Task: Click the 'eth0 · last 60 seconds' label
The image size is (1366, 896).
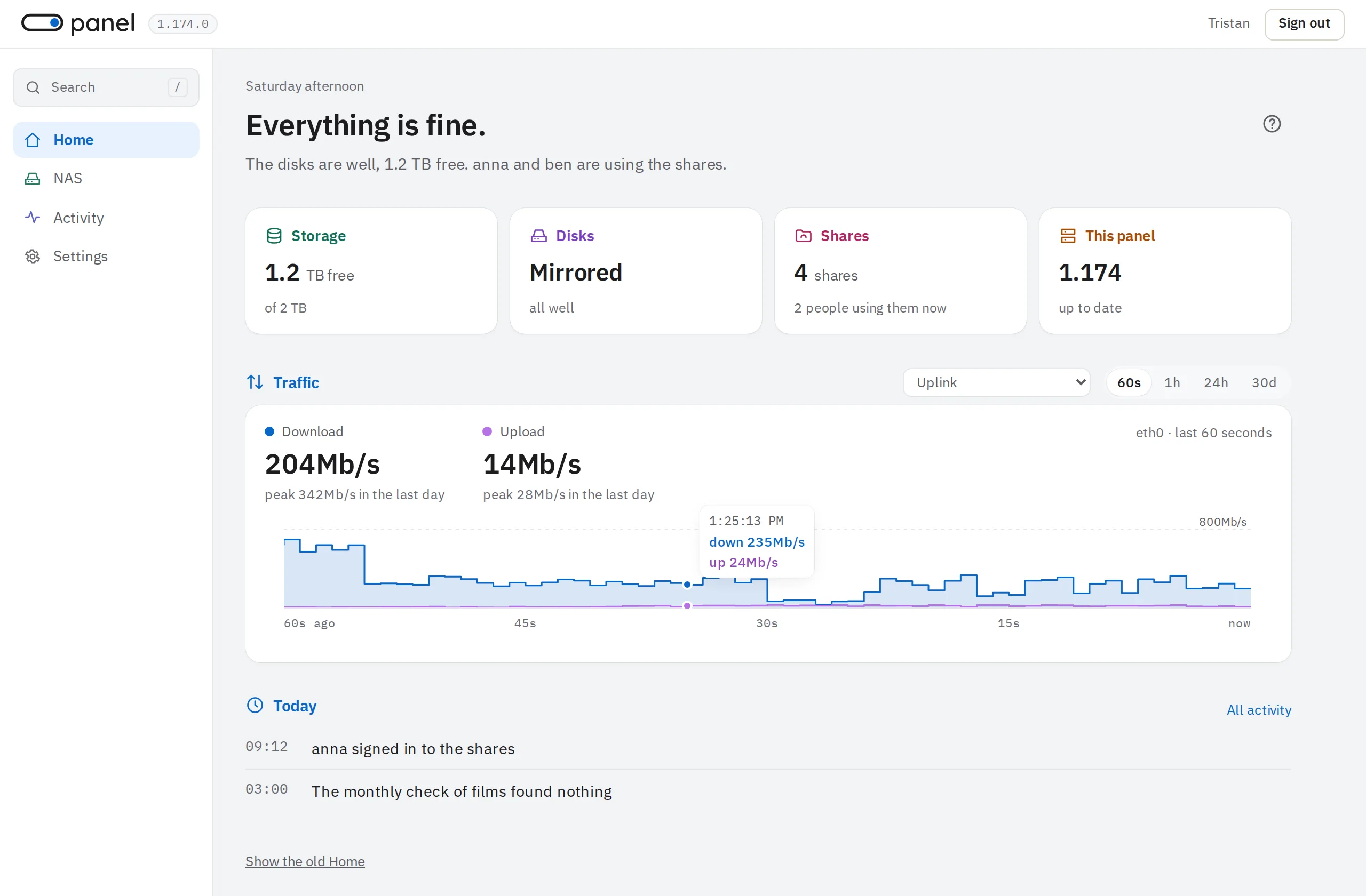Action: pyautogui.click(x=1204, y=433)
